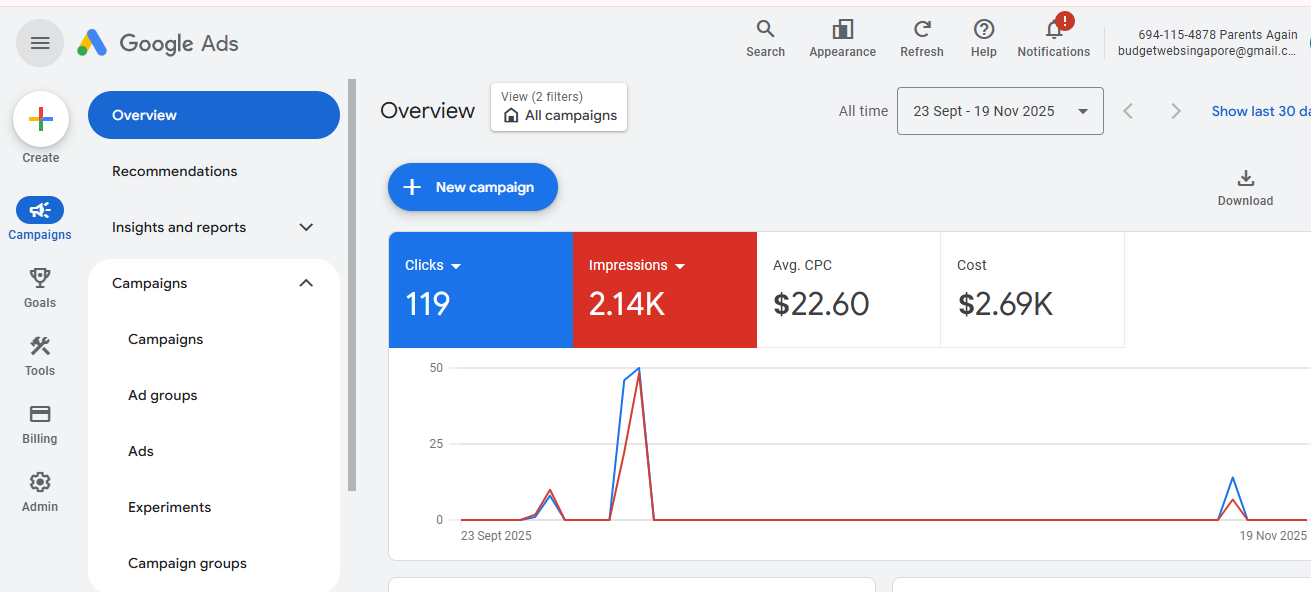
Task: Click Show last 30 days link
Action: (x=1260, y=111)
